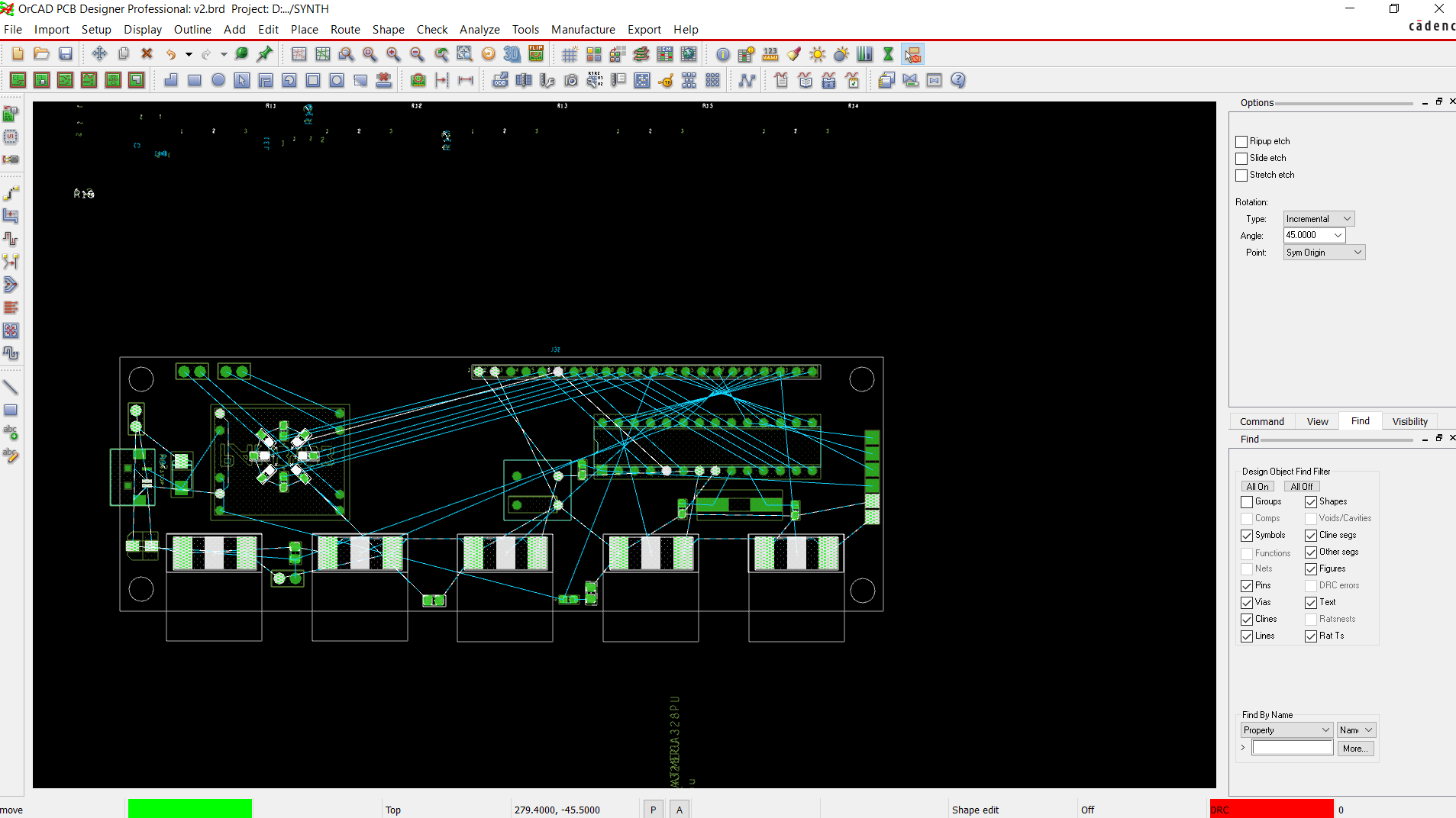Screen dimensions: 1456x818
Task: Click the More... button
Action: tap(1355, 749)
